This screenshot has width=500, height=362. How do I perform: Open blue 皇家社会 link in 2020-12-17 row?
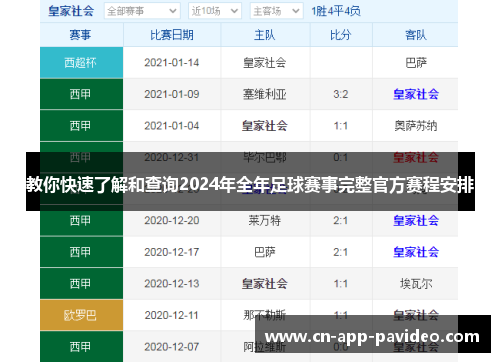[x=416, y=252]
